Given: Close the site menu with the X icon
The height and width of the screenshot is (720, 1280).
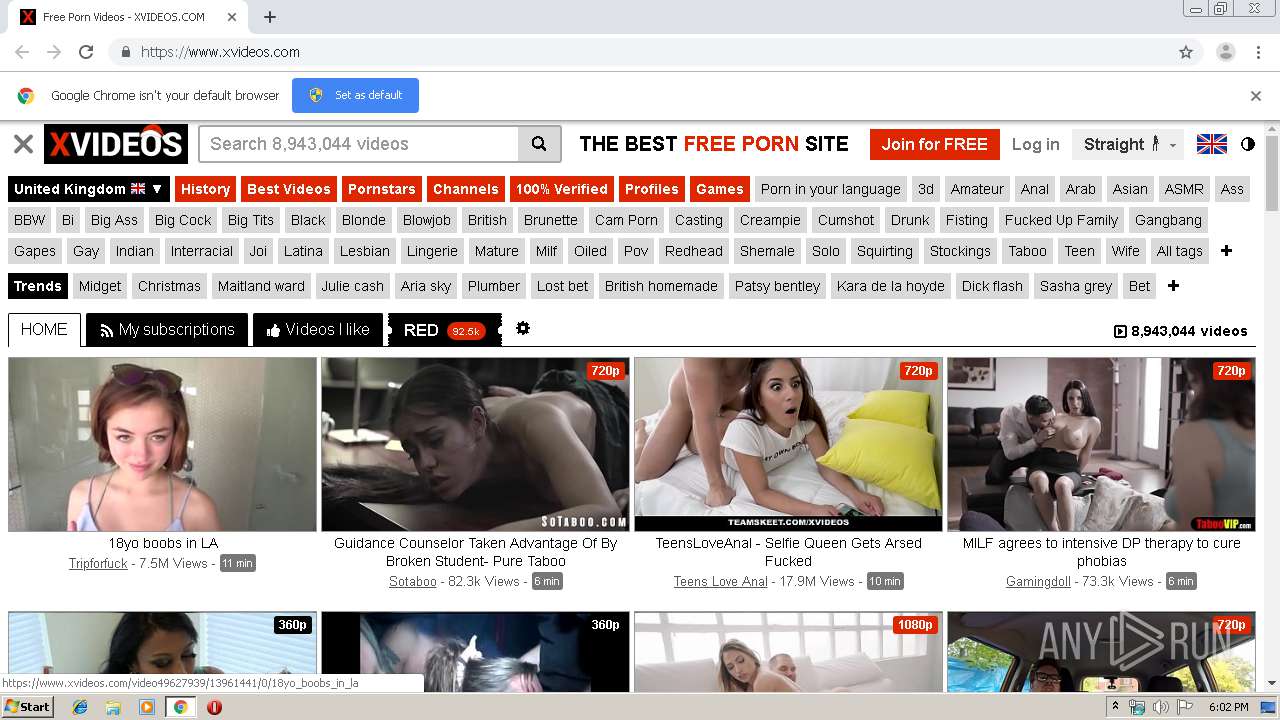Looking at the screenshot, I should [x=23, y=144].
